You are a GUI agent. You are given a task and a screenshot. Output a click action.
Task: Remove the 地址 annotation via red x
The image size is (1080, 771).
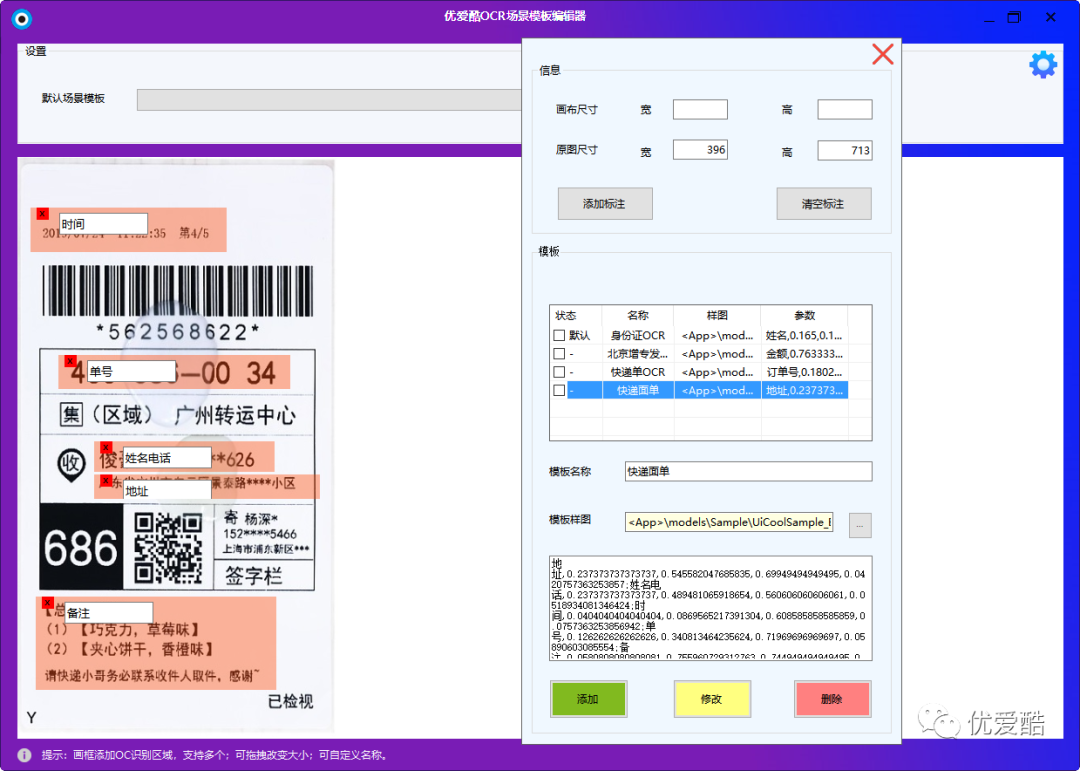(106, 480)
